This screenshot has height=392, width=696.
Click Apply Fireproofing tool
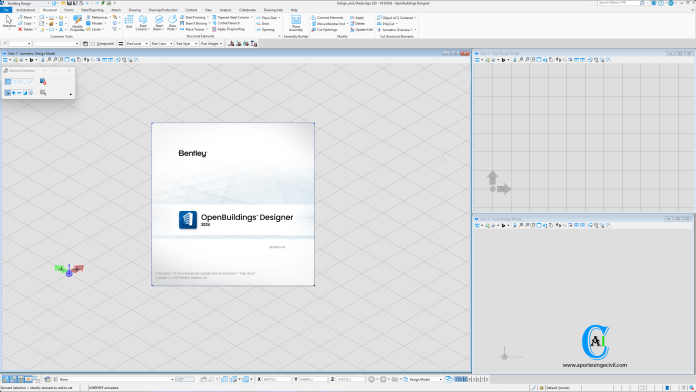click(x=228, y=29)
